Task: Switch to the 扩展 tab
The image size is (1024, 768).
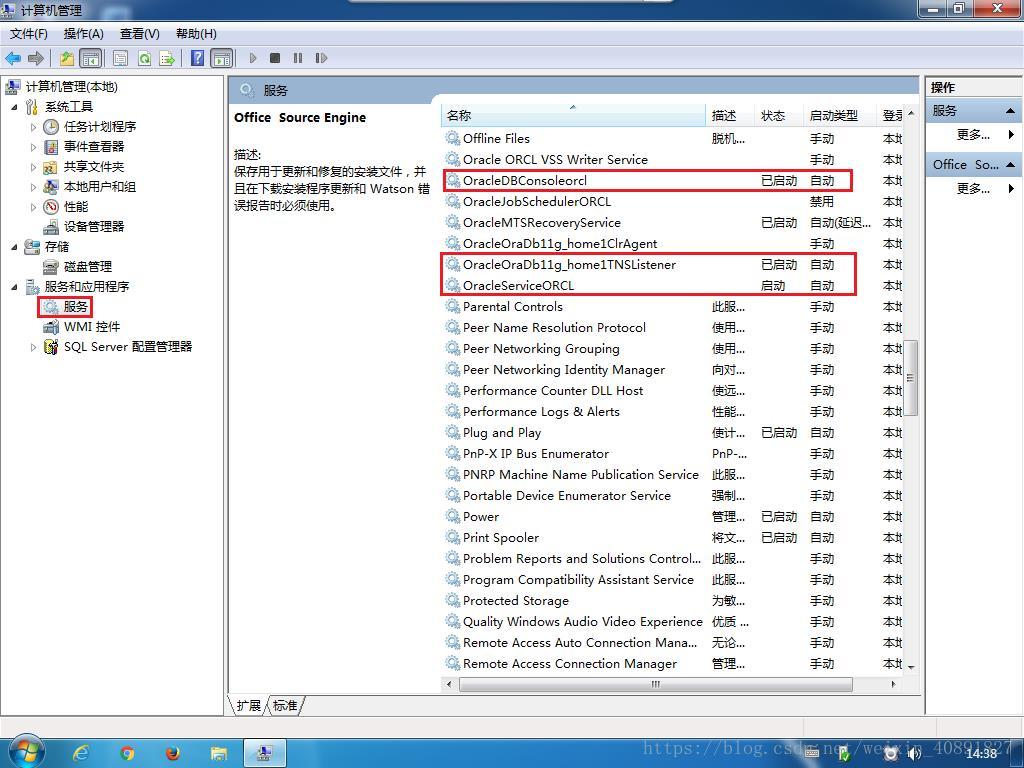Action: (248, 705)
